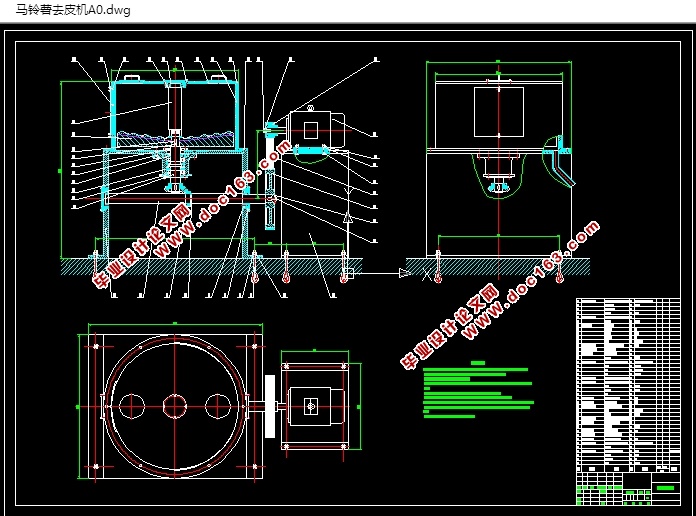Click the center hole of the top-view disc

175,406
